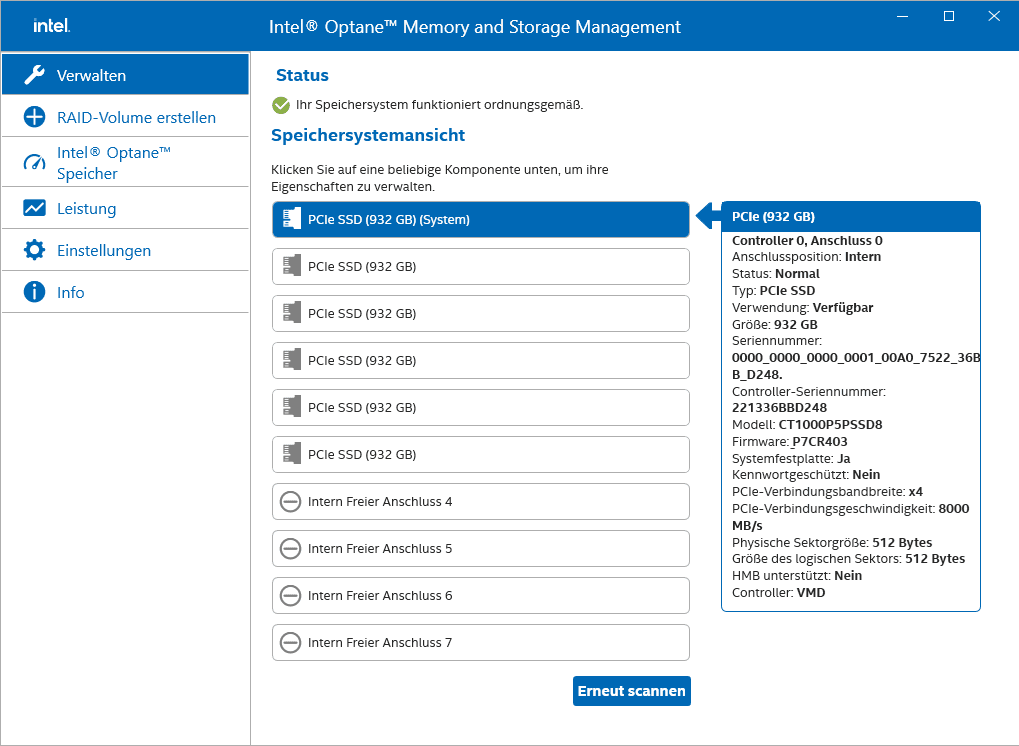Click the Info circle icon in sidebar
This screenshot has width=1019, height=746.
click(x=34, y=292)
